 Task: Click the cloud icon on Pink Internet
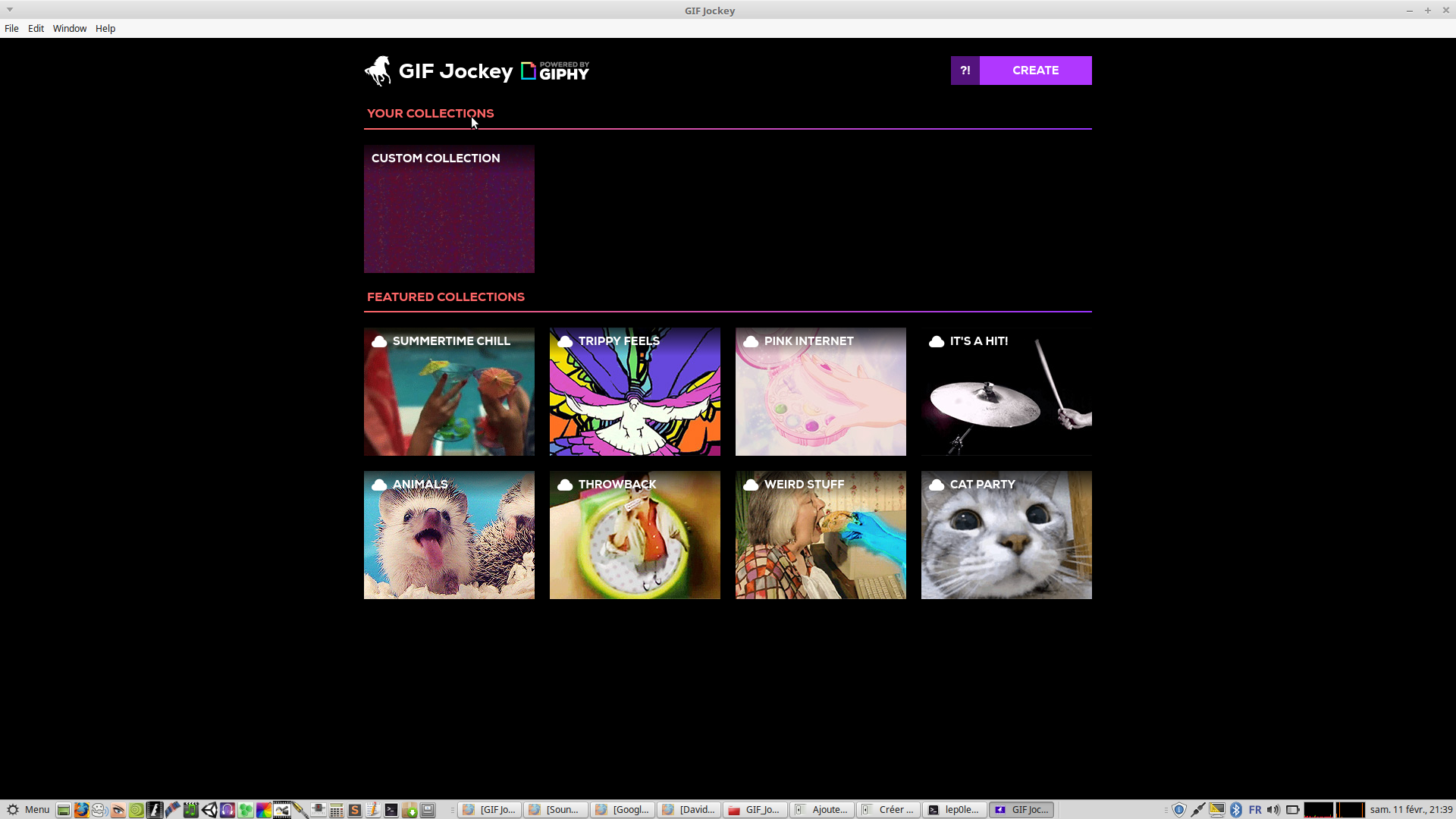(751, 342)
